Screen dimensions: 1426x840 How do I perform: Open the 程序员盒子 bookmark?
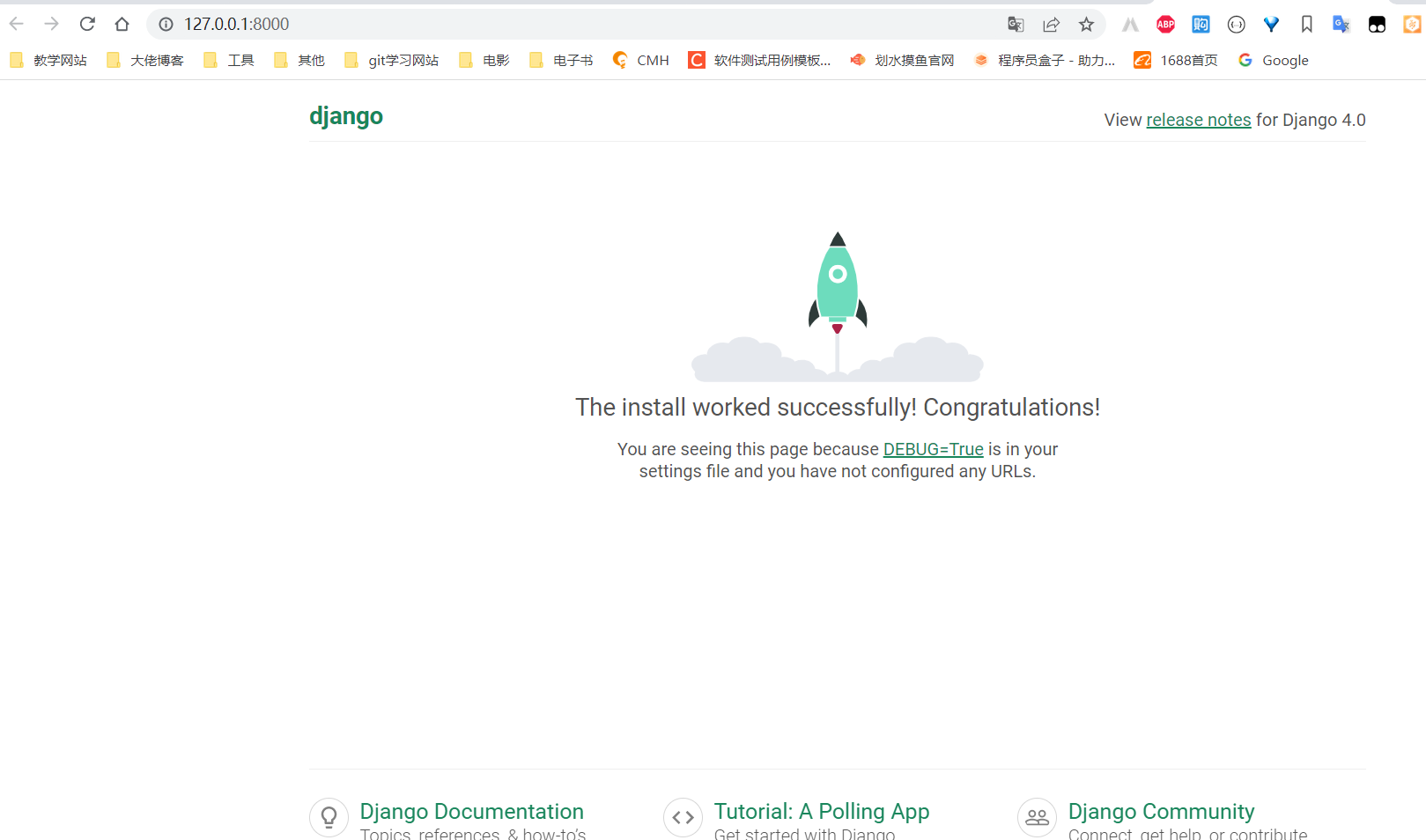click(1045, 60)
